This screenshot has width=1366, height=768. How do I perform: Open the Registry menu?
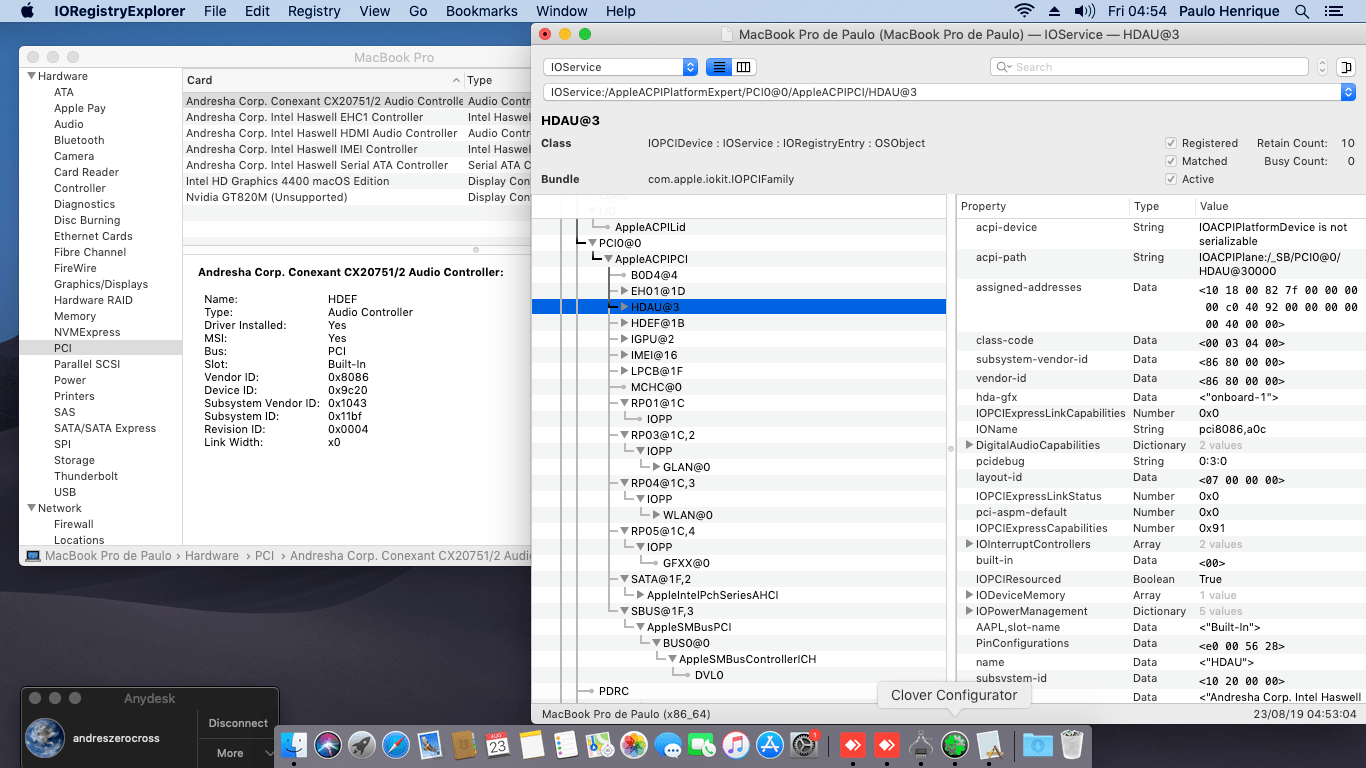coord(314,11)
